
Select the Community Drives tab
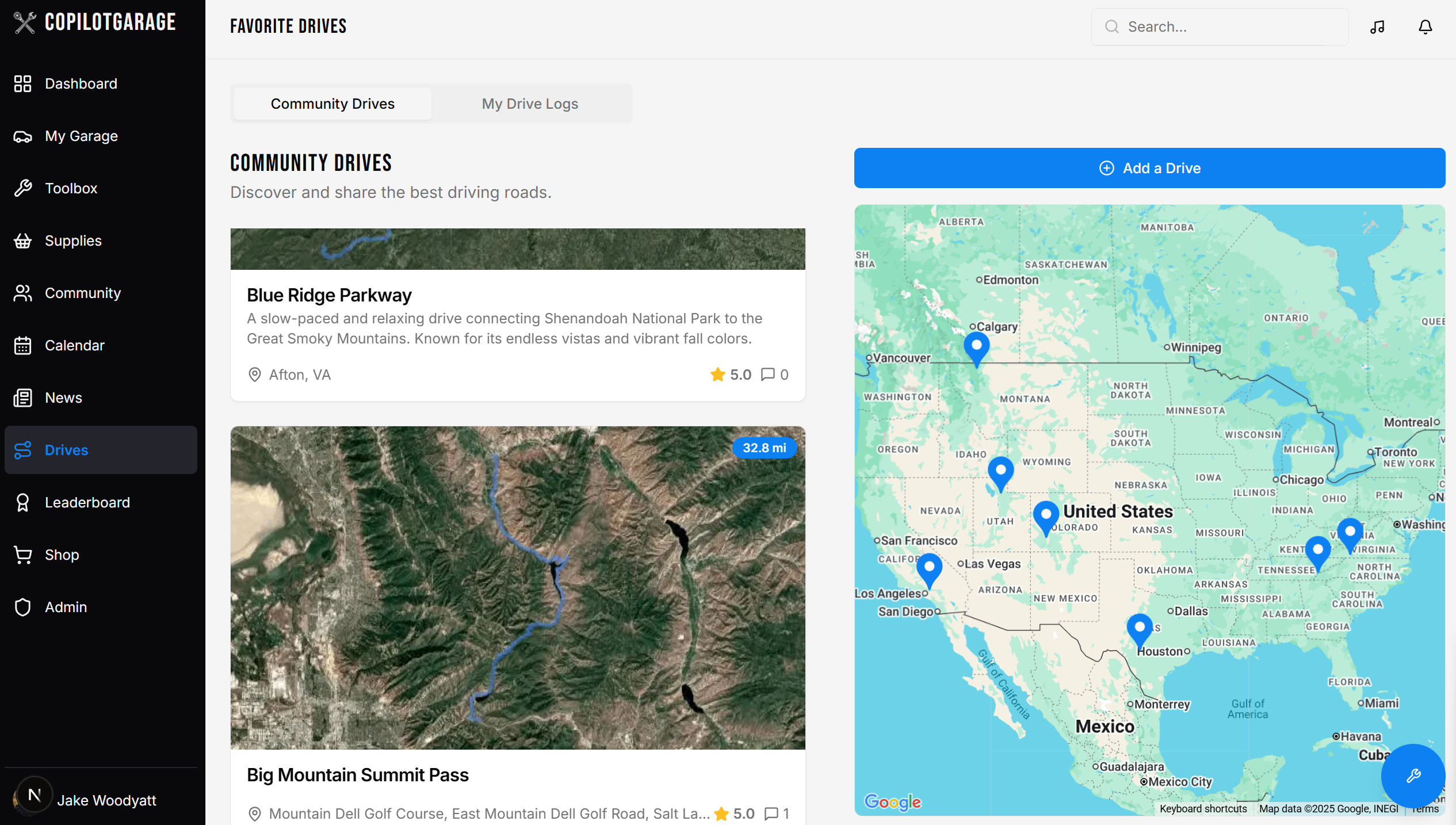click(333, 104)
